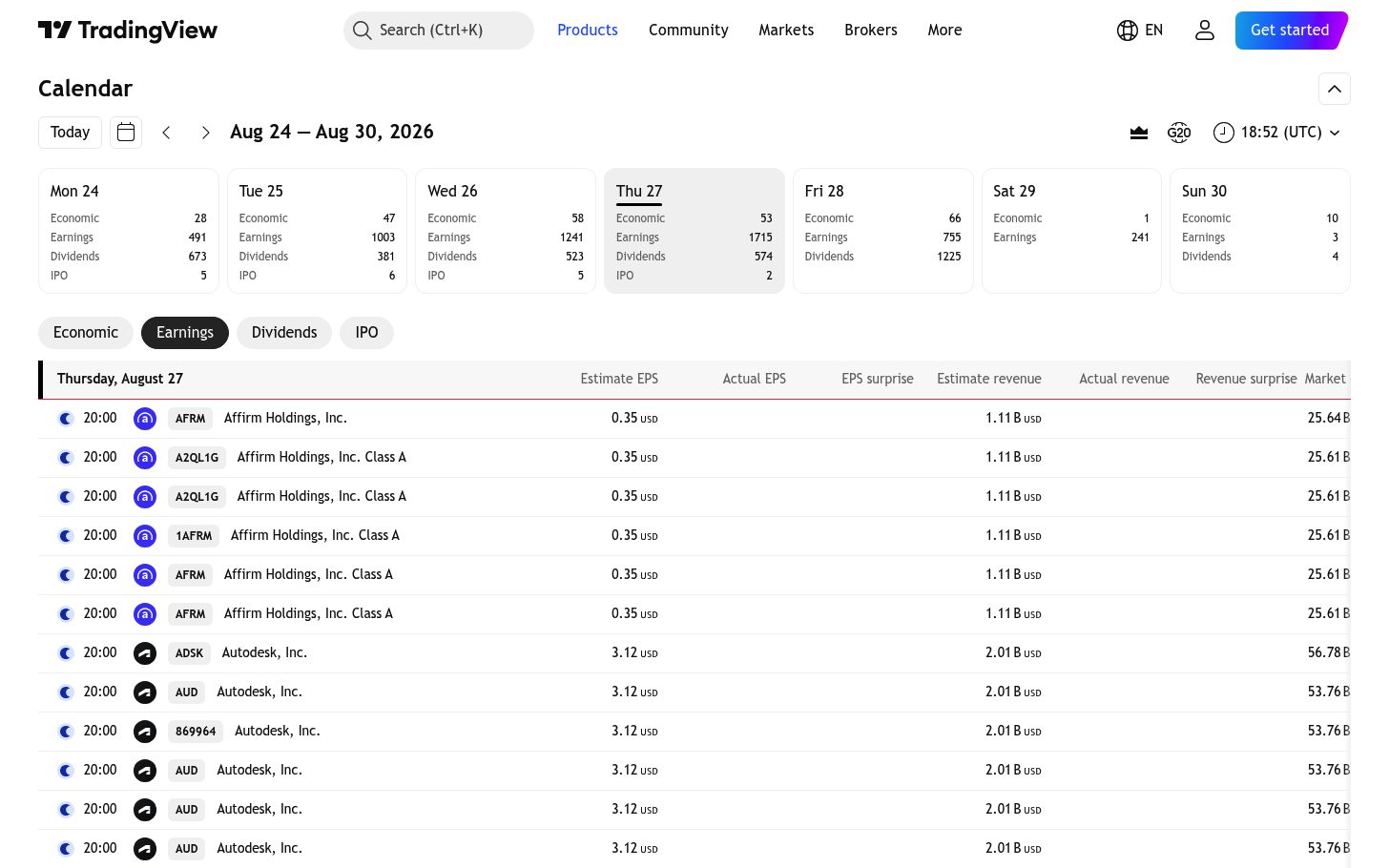Click the 25.64 B market cap value
Viewport: 1389px width, 868px height.
pos(1328,419)
